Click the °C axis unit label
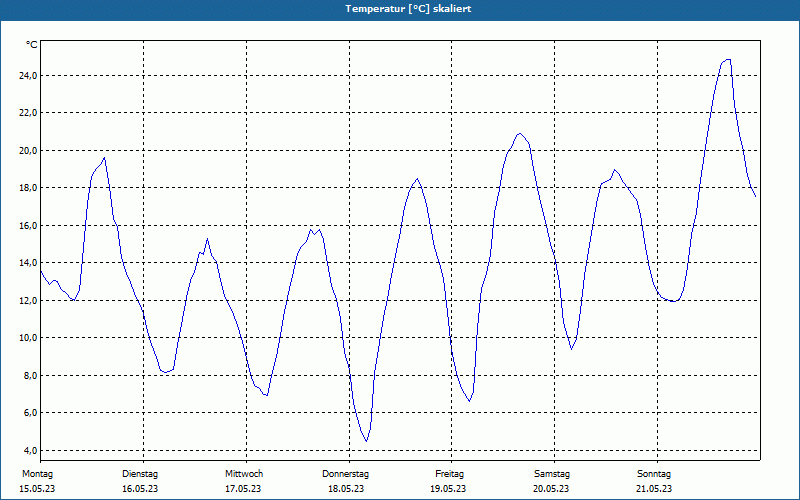The width and height of the screenshot is (800, 500). (x=32, y=45)
